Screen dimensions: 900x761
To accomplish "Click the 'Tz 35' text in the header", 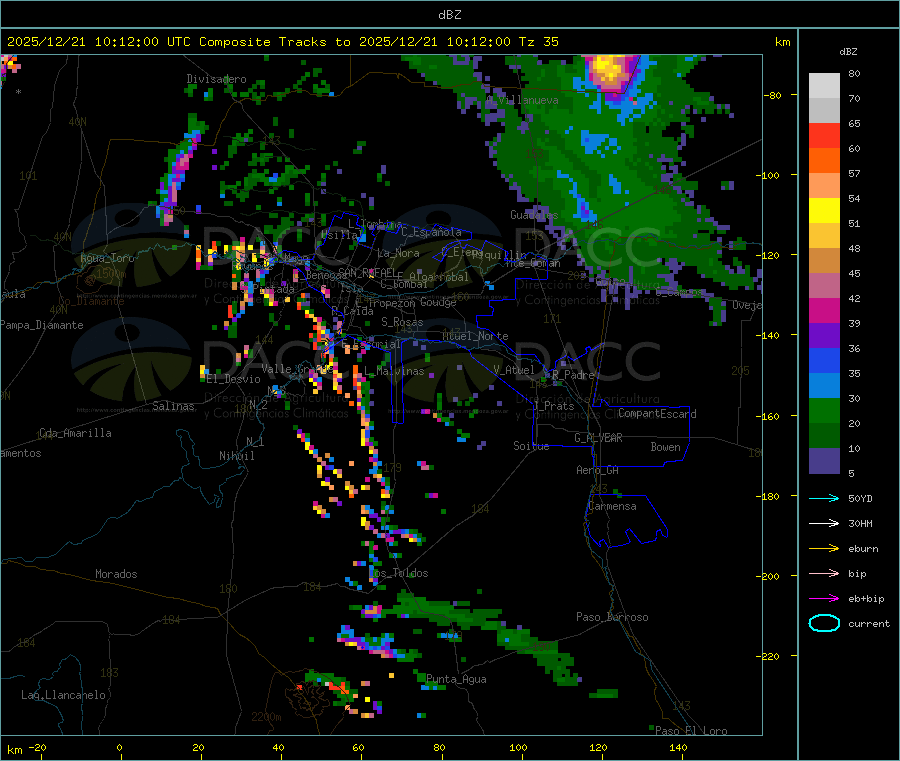I will pyautogui.click(x=538, y=42).
